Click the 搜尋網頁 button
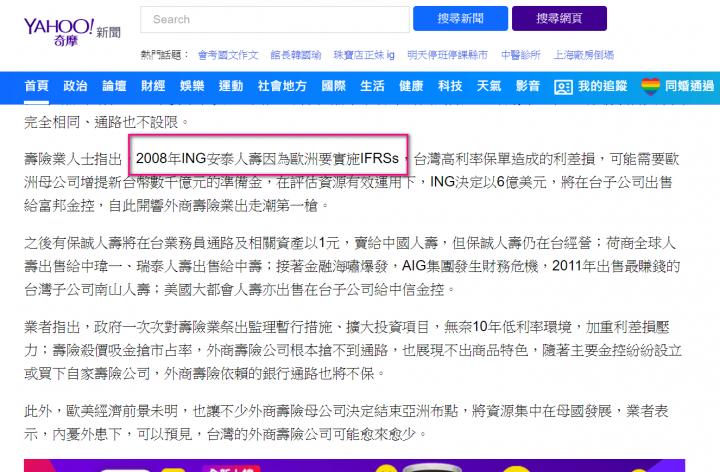The image size is (720, 472). pyautogui.click(x=559, y=18)
